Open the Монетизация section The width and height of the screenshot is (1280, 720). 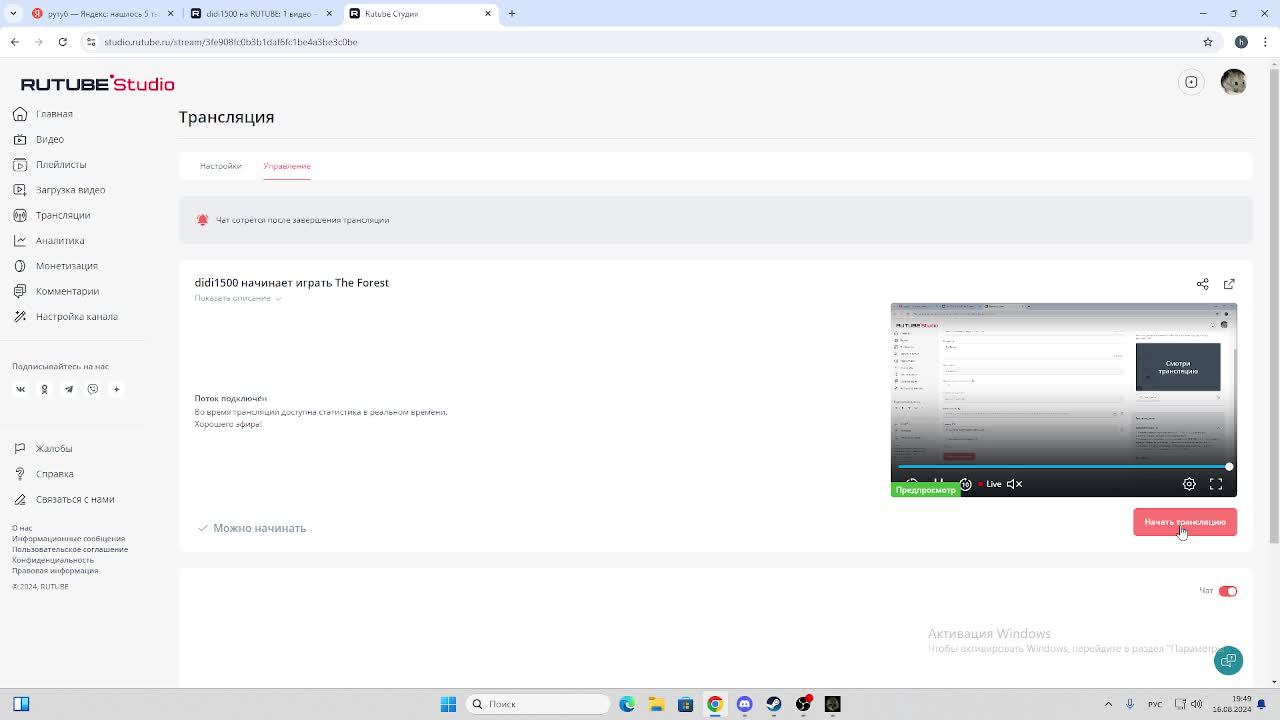(55, 266)
